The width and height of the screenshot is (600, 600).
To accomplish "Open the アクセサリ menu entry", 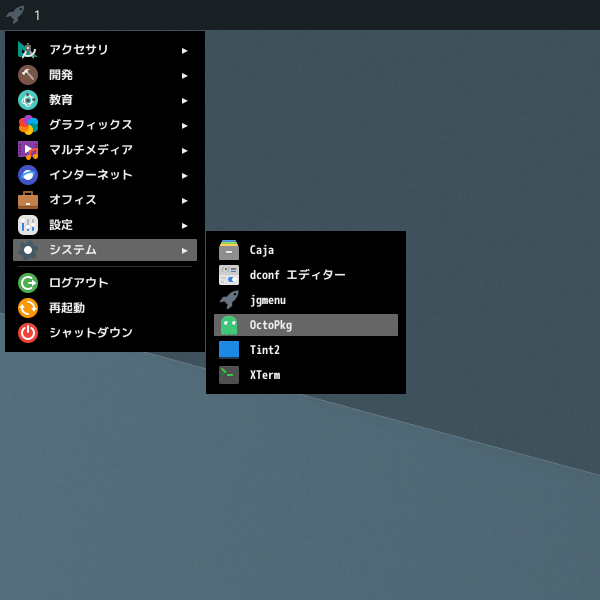I will (105, 50).
